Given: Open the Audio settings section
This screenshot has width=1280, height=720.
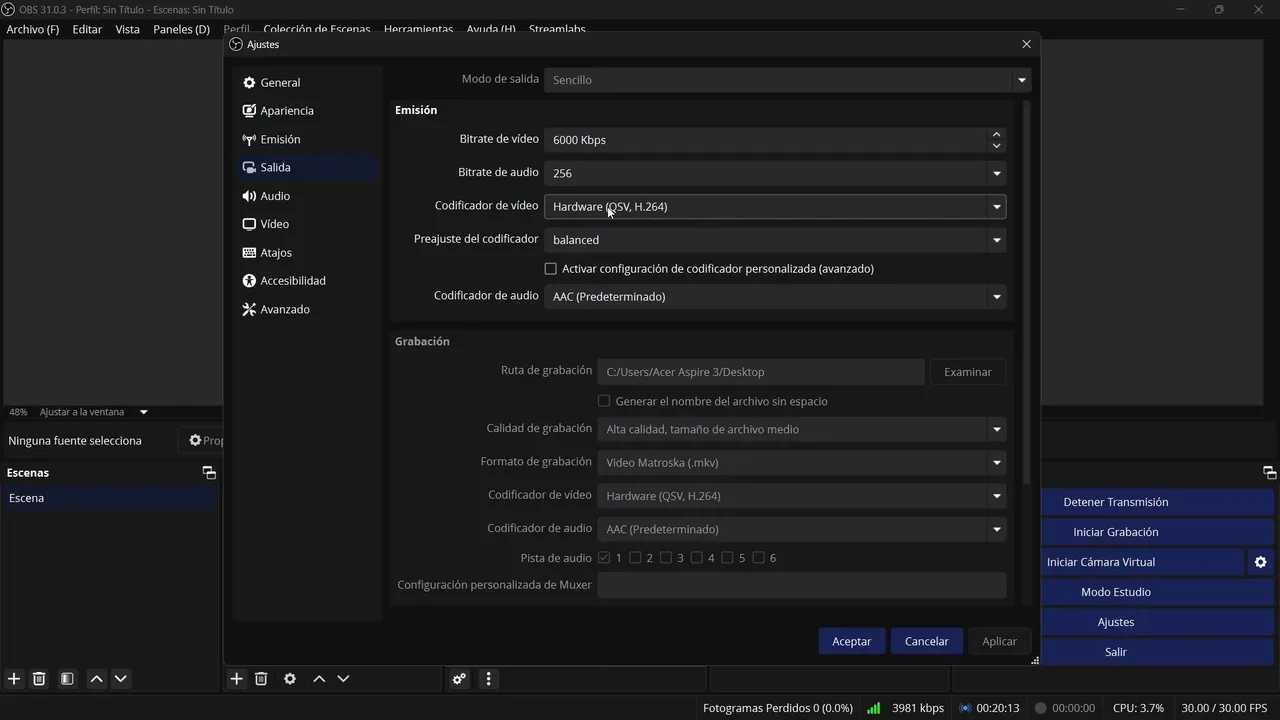Looking at the screenshot, I should click(x=306, y=196).
